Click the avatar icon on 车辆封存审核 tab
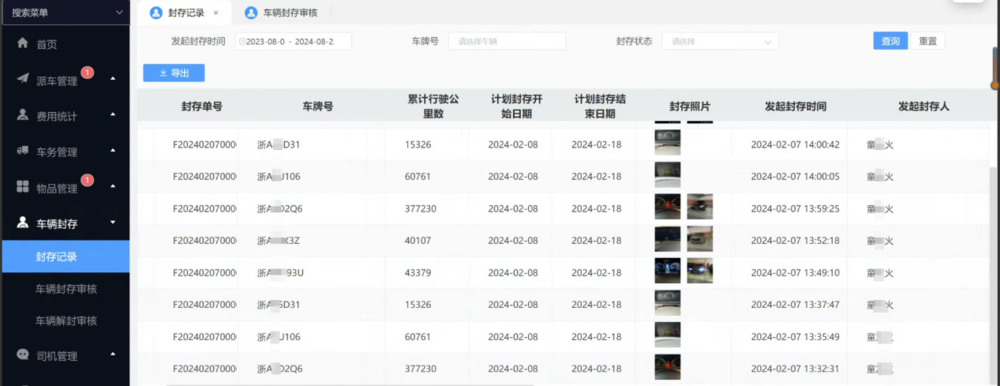The image size is (1000, 386). pos(251,13)
